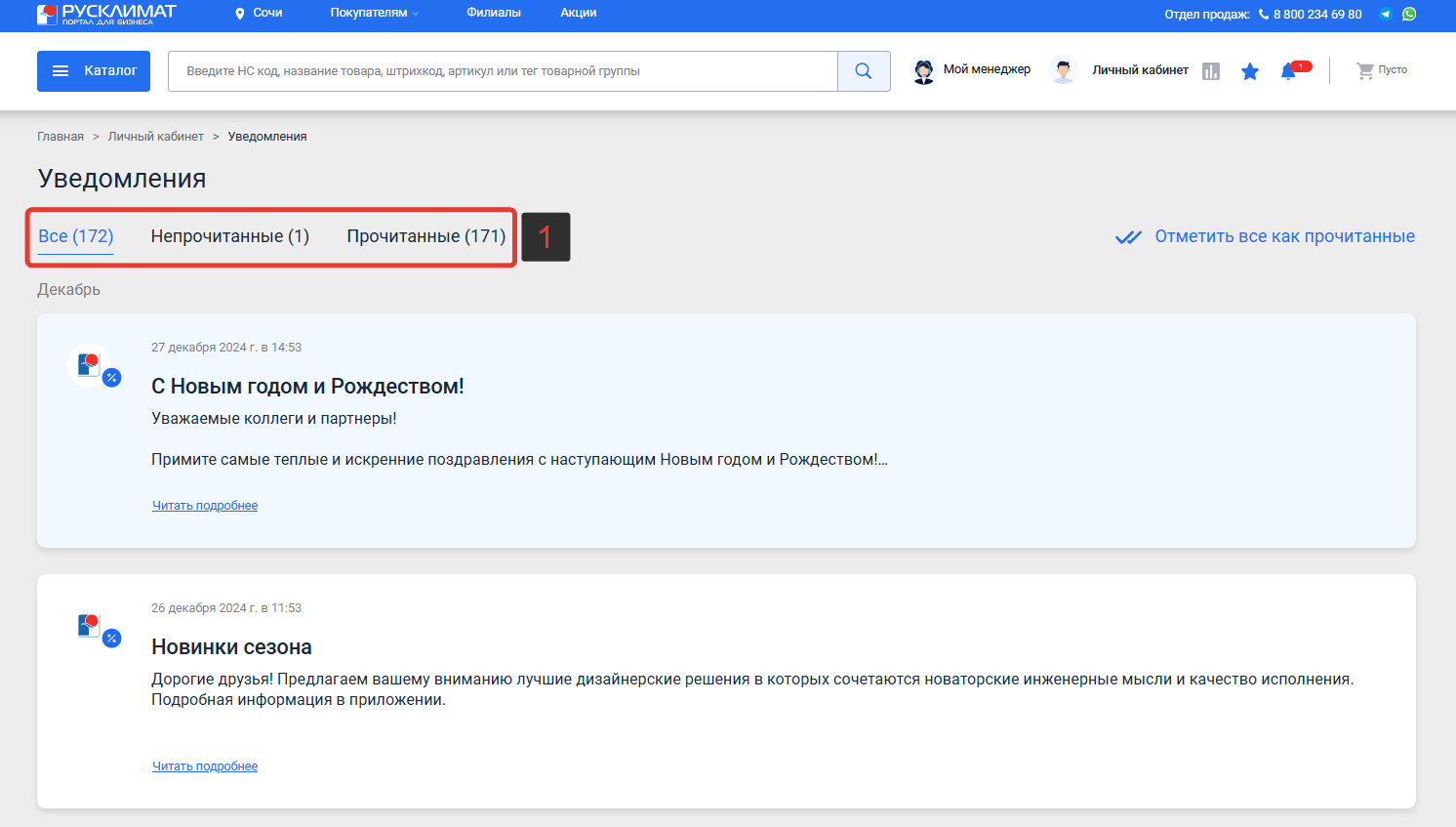Viewport: 1456px width, 827px height.
Task: Open the notifications bell icon
Action: [1289, 71]
